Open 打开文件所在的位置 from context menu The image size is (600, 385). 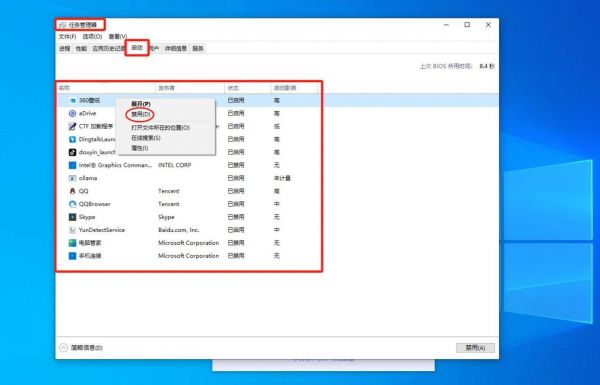pyautogui.click(x=161, y=127)
